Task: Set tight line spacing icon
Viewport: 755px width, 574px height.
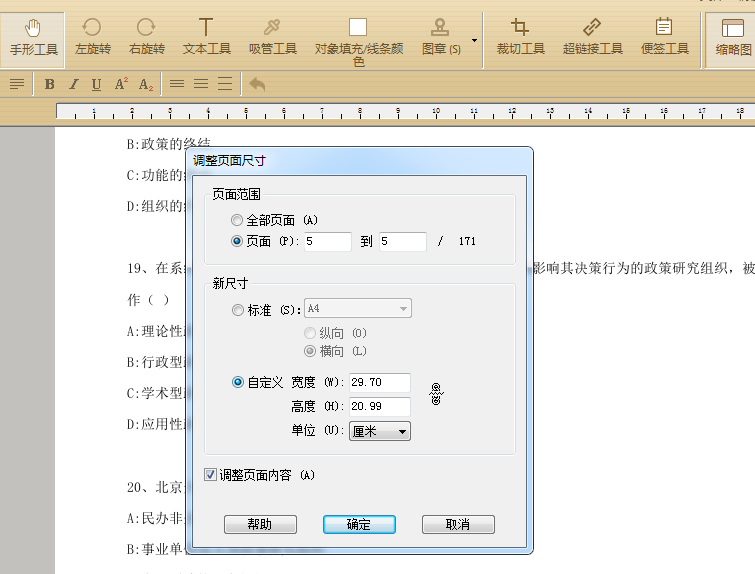Action: [177, 84]
